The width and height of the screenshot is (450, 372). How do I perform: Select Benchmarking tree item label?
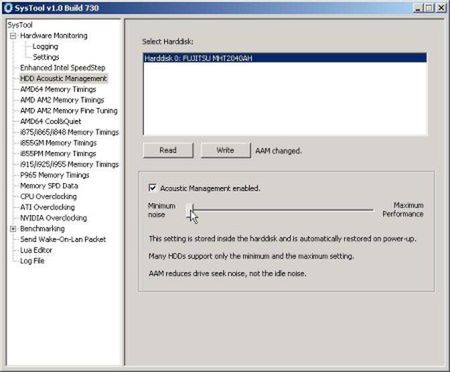click(42, 229)
